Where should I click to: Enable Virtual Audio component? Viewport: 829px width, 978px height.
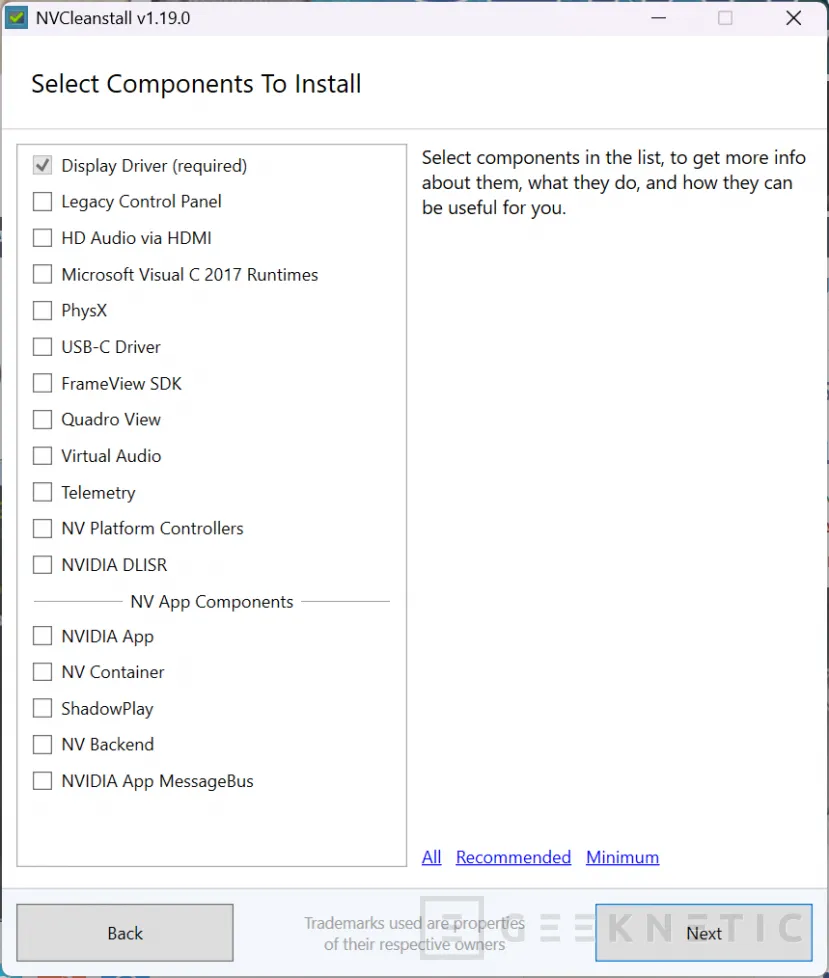point(42,455)
